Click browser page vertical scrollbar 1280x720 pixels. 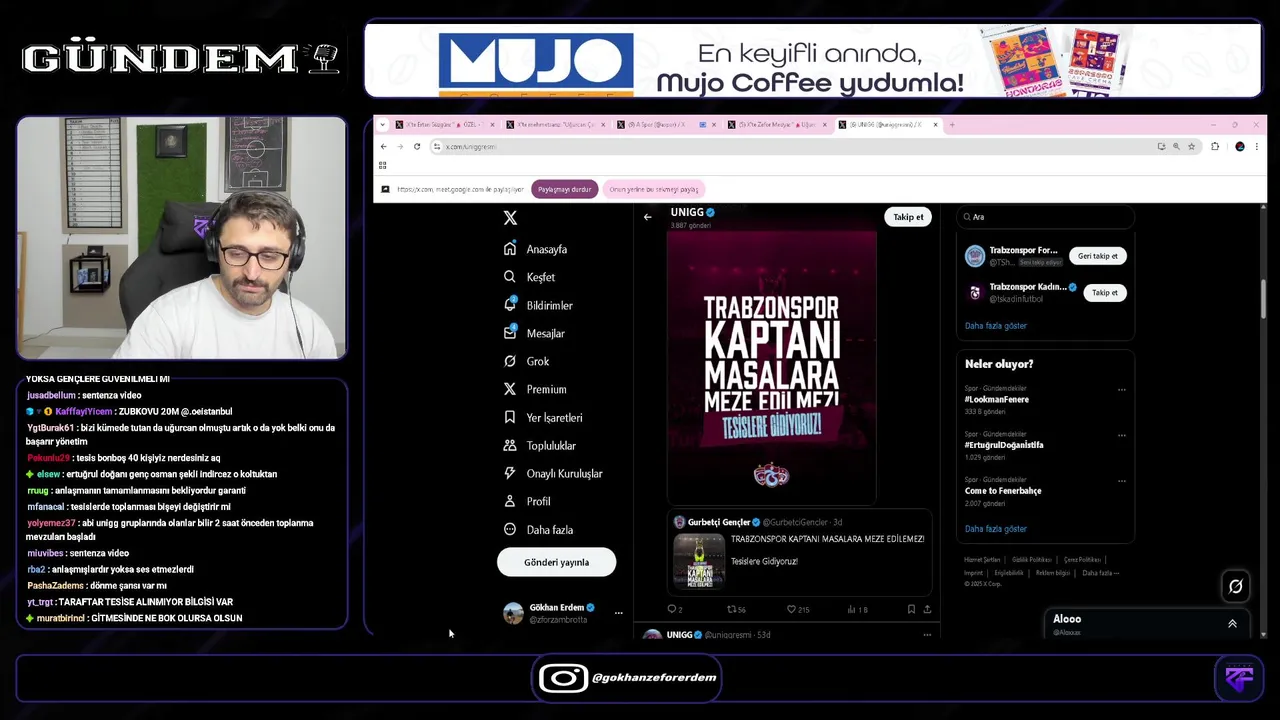point(1263,300)
